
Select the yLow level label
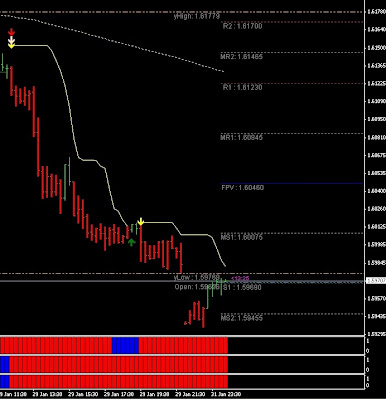click(197, 277)
